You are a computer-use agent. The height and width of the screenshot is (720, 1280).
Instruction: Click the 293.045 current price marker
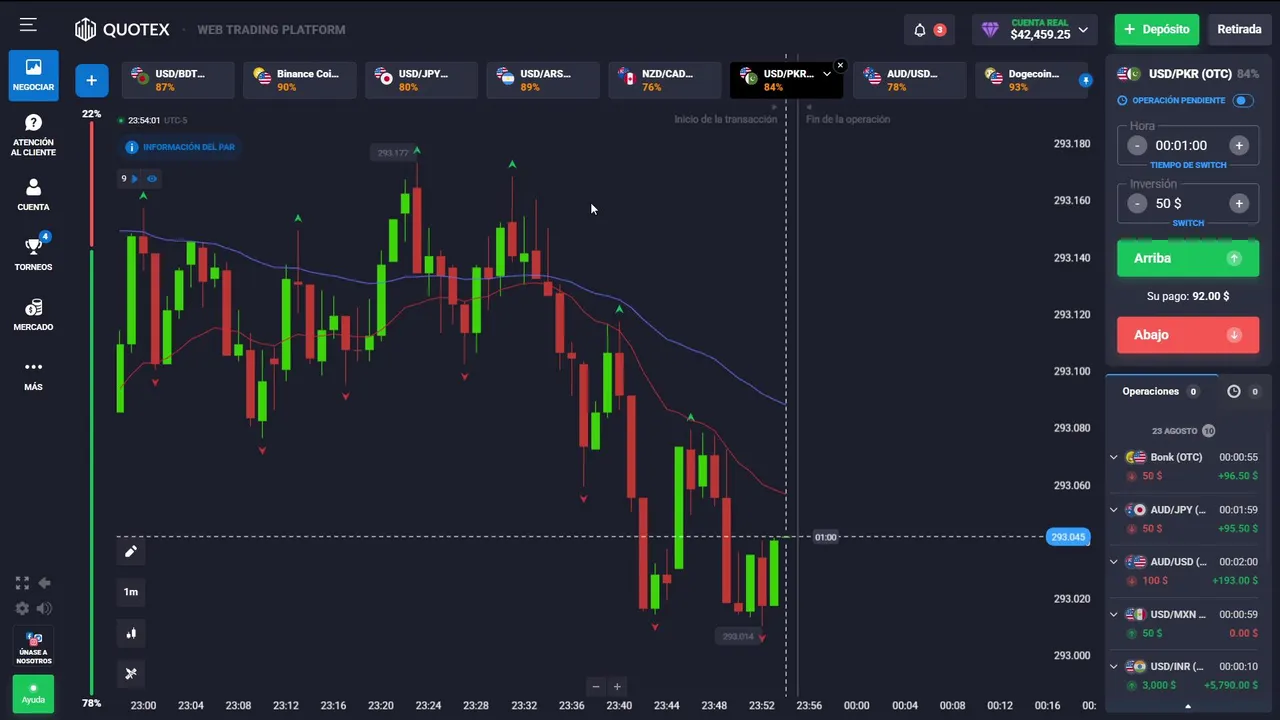pyautogui.click(x=1068, y=537)
